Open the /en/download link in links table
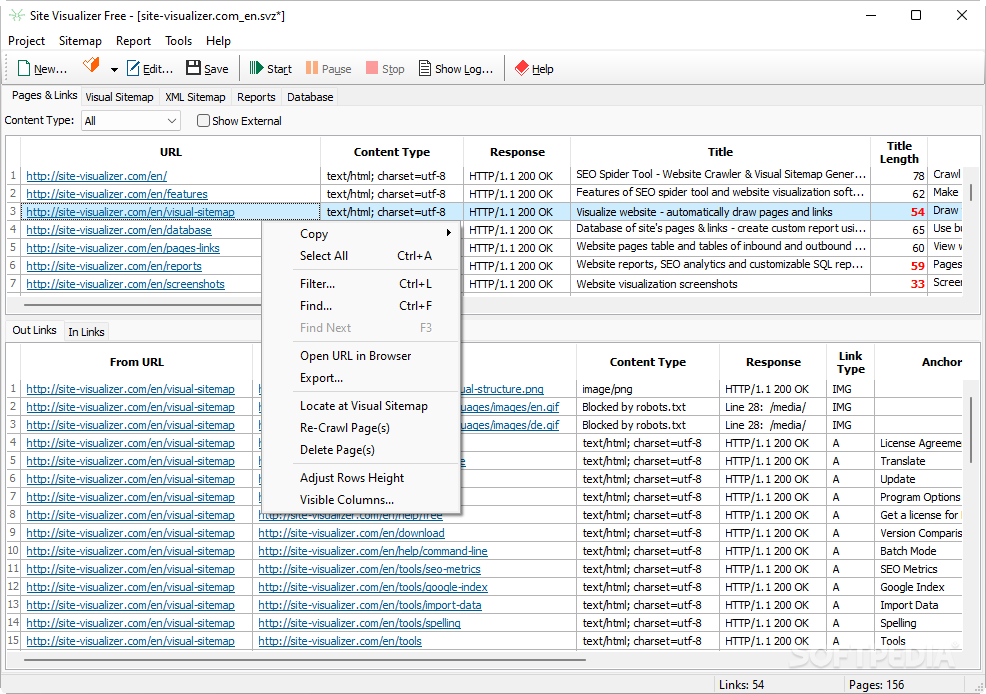Viewport: 986px width, 694px height. 351,533
